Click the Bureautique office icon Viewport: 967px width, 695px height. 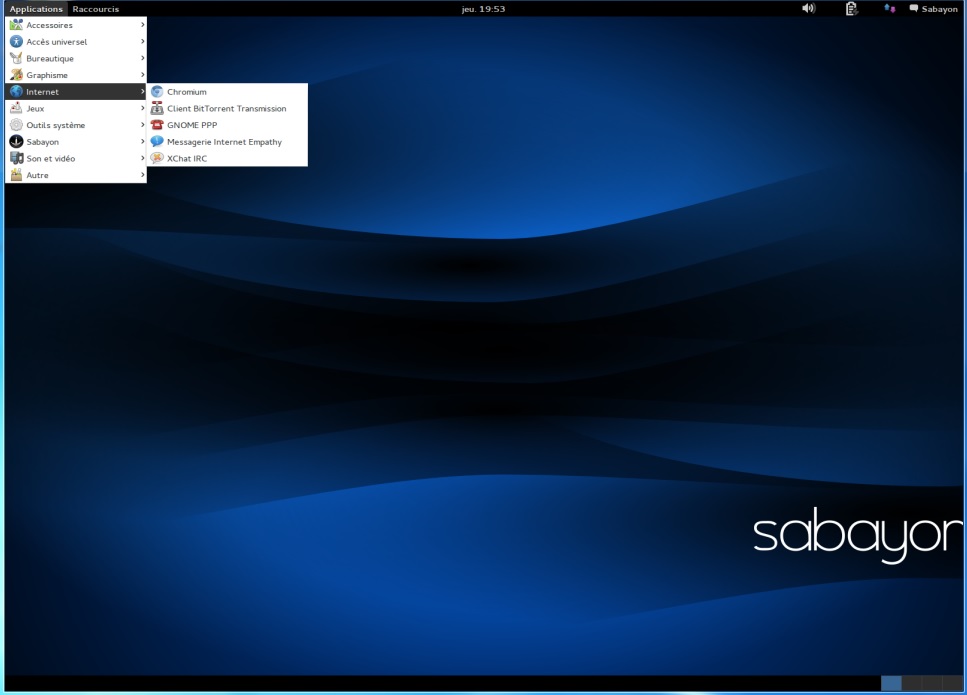(x=17, y=58)
